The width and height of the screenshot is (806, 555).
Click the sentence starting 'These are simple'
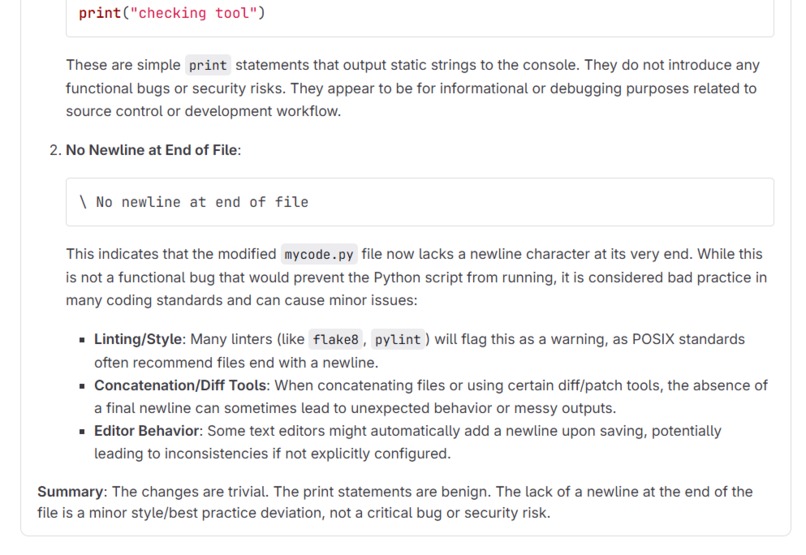click(124, 66)
